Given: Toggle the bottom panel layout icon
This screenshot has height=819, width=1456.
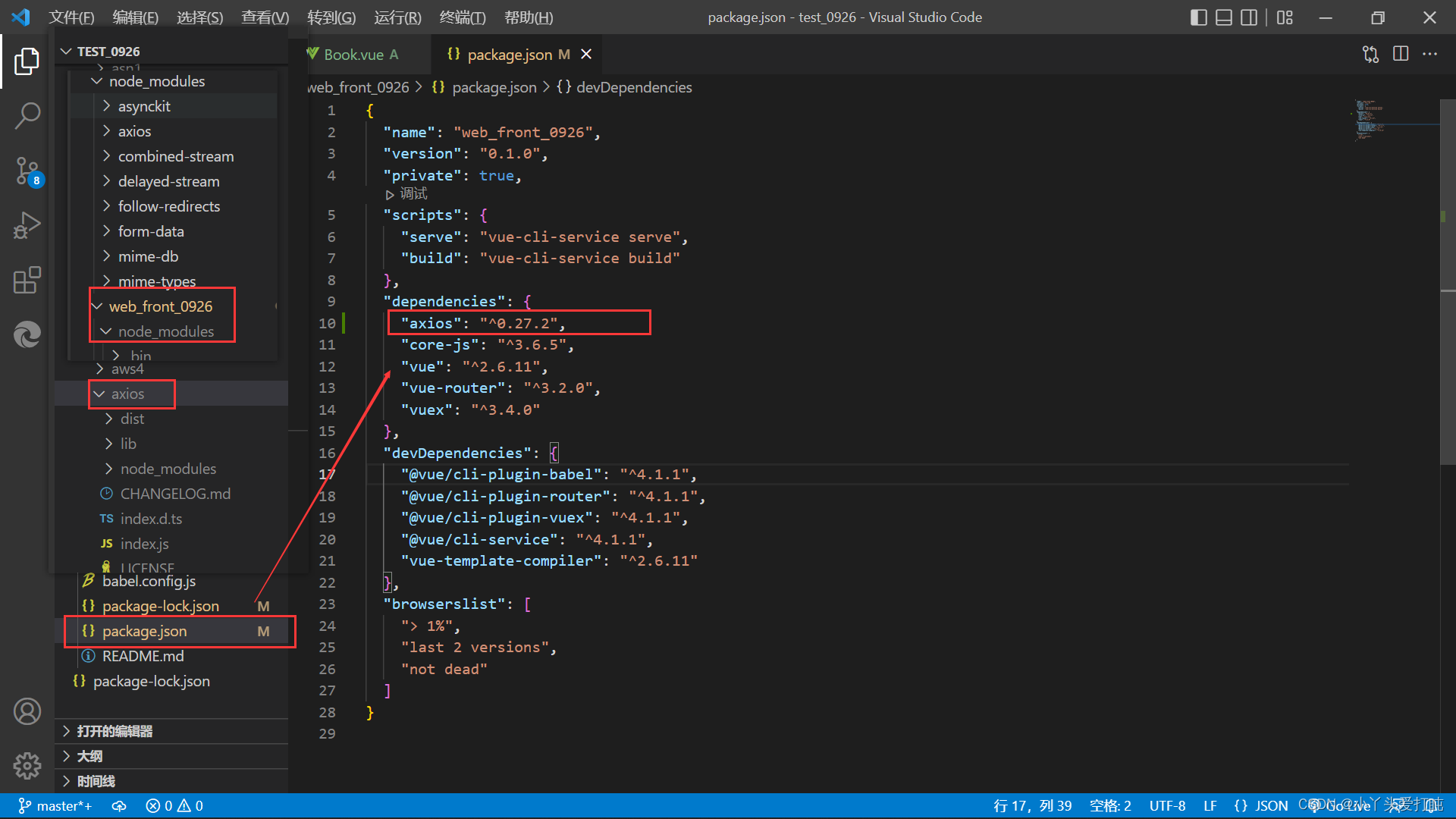Looking at the screenshot, I should [1224, 17].
